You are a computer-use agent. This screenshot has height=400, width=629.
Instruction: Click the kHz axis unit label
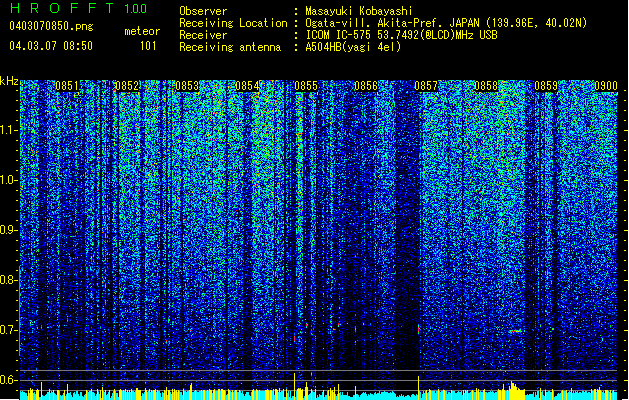9,81
